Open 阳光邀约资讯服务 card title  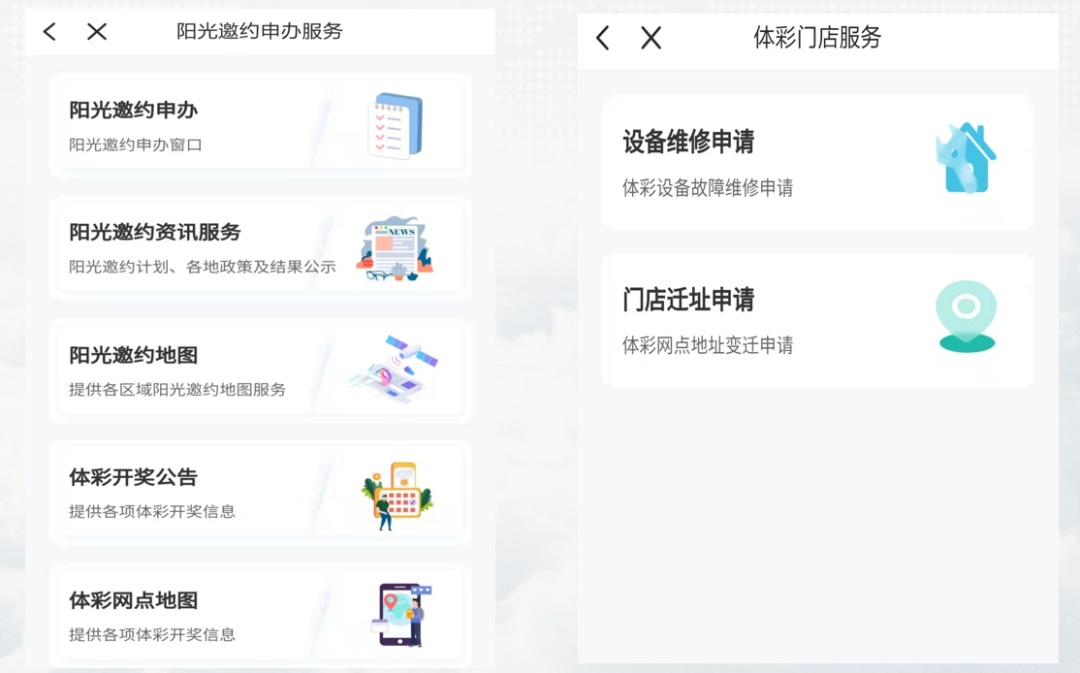pos(155,232)
